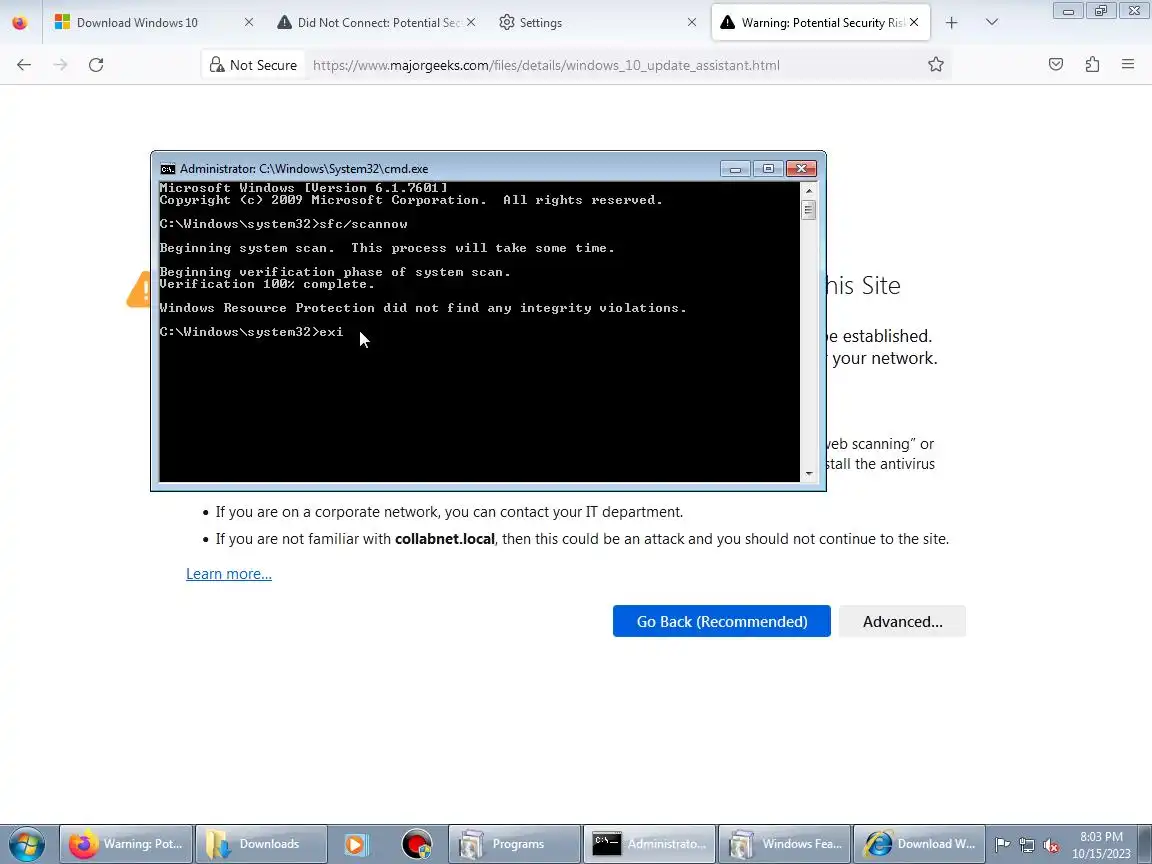Click the muted volume tray icon
The image size is (1152, 864).
1051,845
